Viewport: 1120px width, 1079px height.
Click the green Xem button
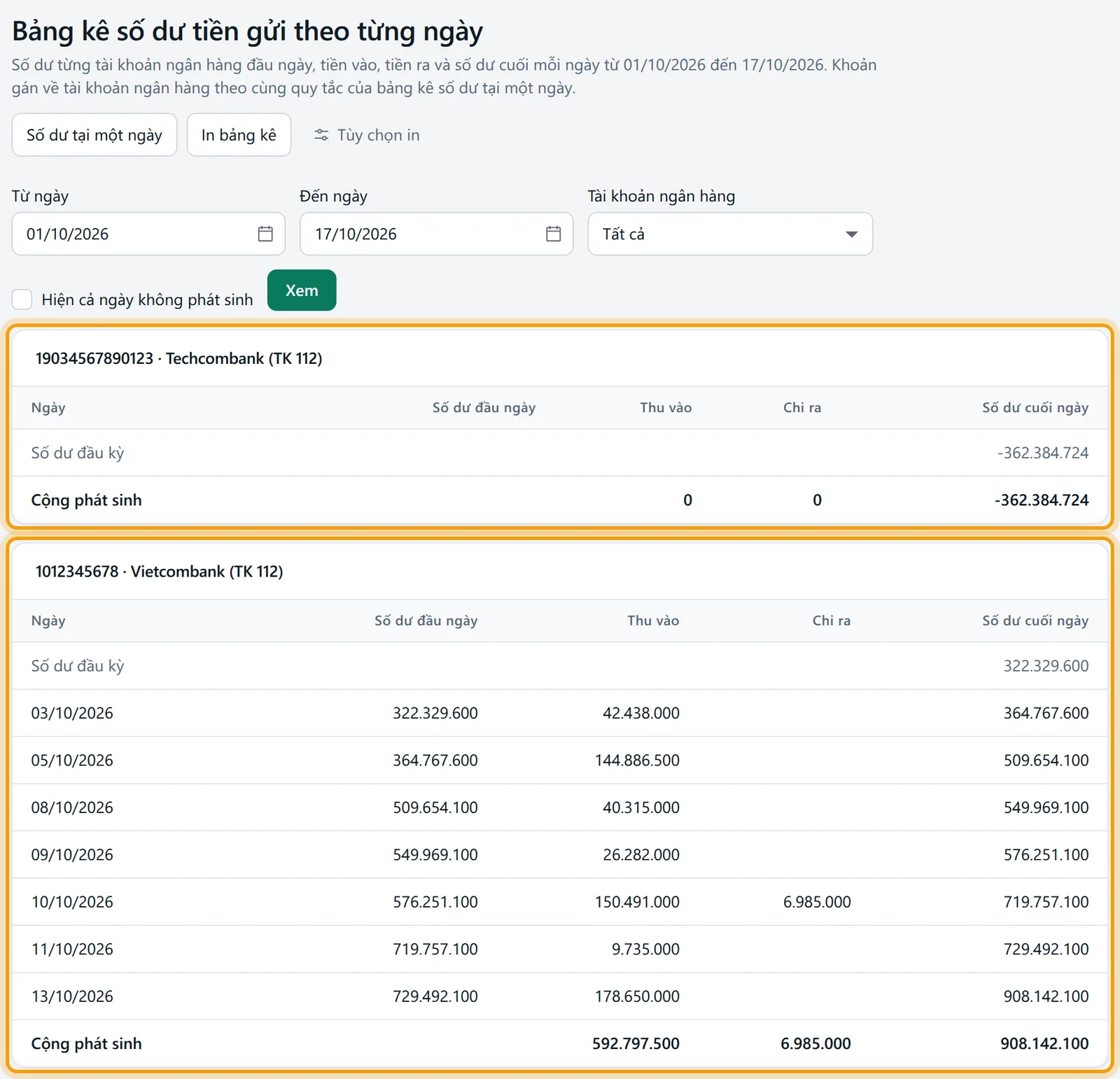coord(302,290)
